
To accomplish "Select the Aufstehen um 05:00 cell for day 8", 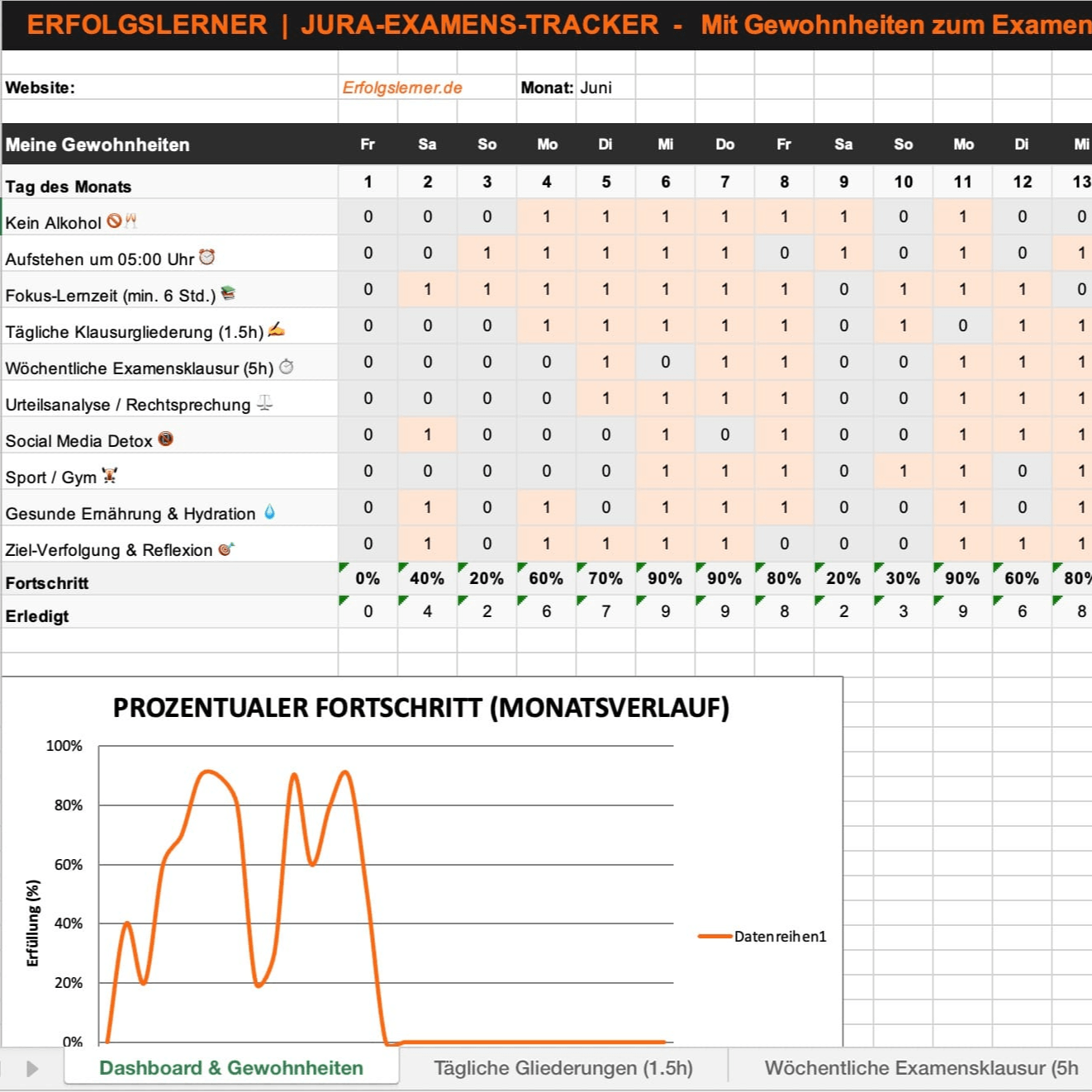I will pos(785,253).
